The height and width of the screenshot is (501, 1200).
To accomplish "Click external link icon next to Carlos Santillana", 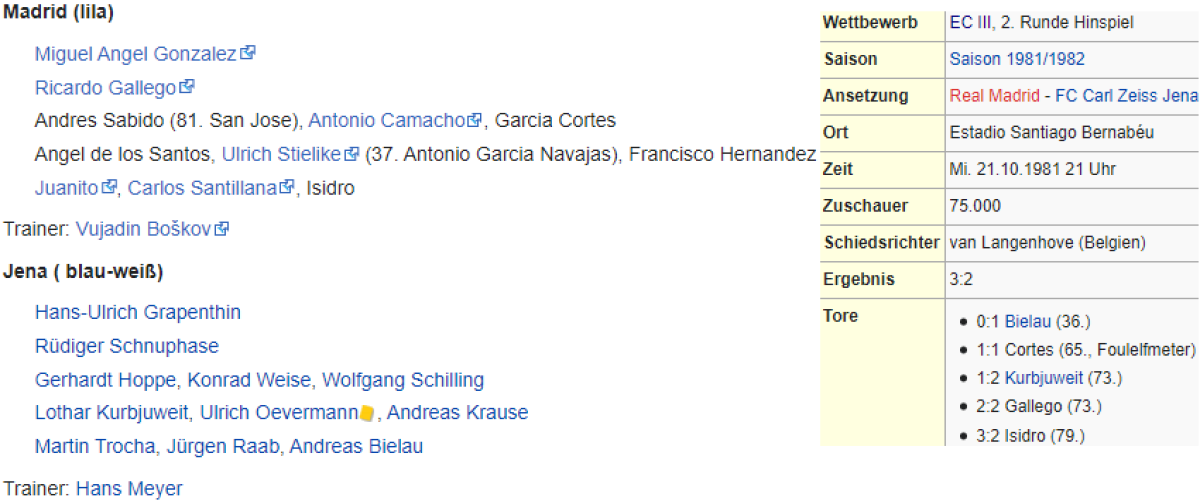I will click(x=288, y=187).
